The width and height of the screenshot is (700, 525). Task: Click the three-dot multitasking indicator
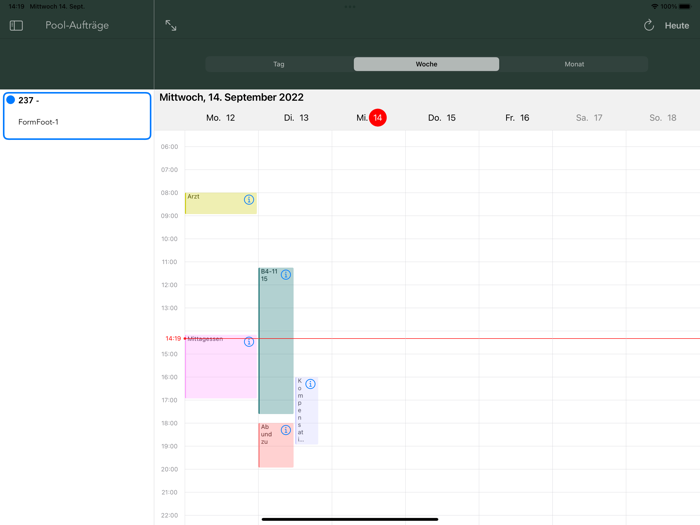pos(350,7)
